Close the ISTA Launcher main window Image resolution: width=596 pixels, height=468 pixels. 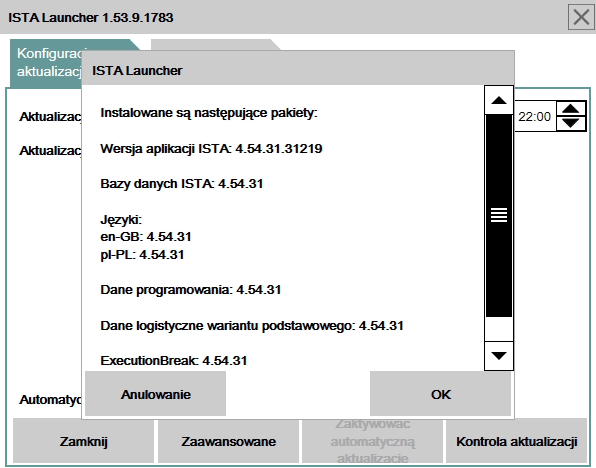[x=581, y=17]
